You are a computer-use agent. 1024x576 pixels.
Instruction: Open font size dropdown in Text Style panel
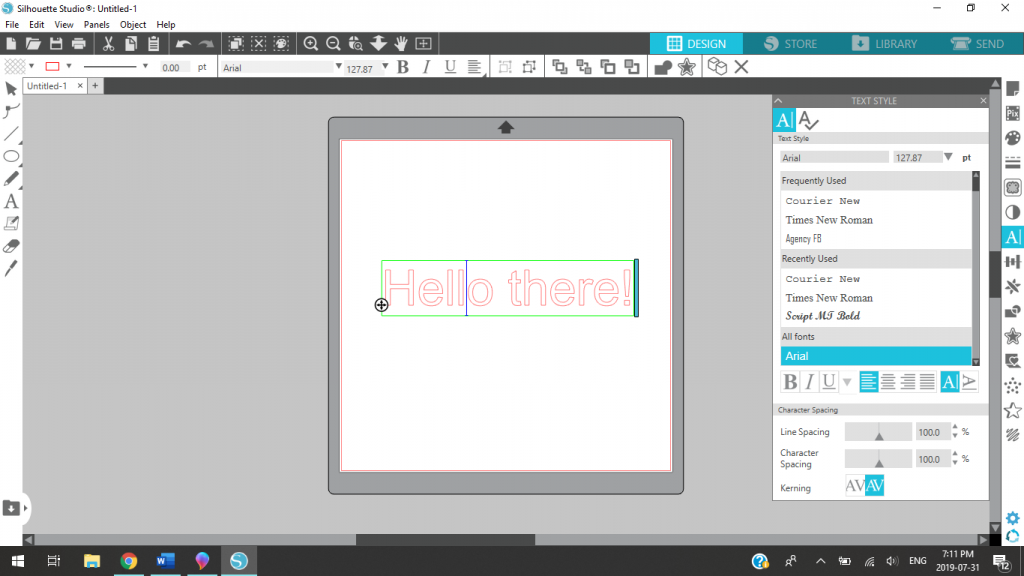(948, 157)
